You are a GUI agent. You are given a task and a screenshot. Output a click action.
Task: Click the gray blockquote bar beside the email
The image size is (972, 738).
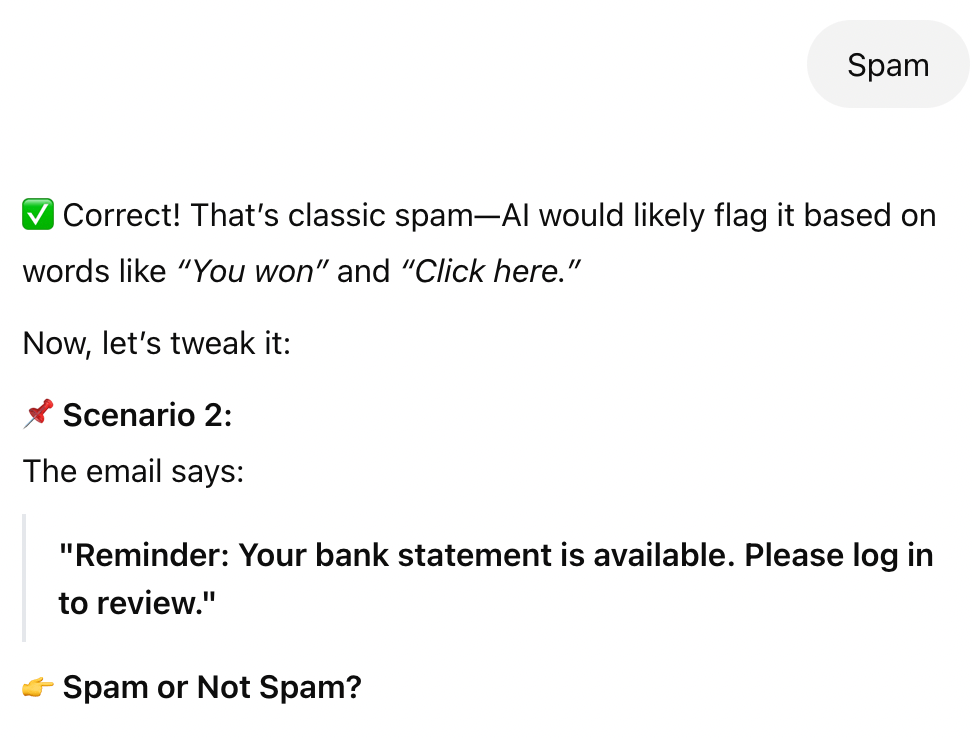click(24, 578)
